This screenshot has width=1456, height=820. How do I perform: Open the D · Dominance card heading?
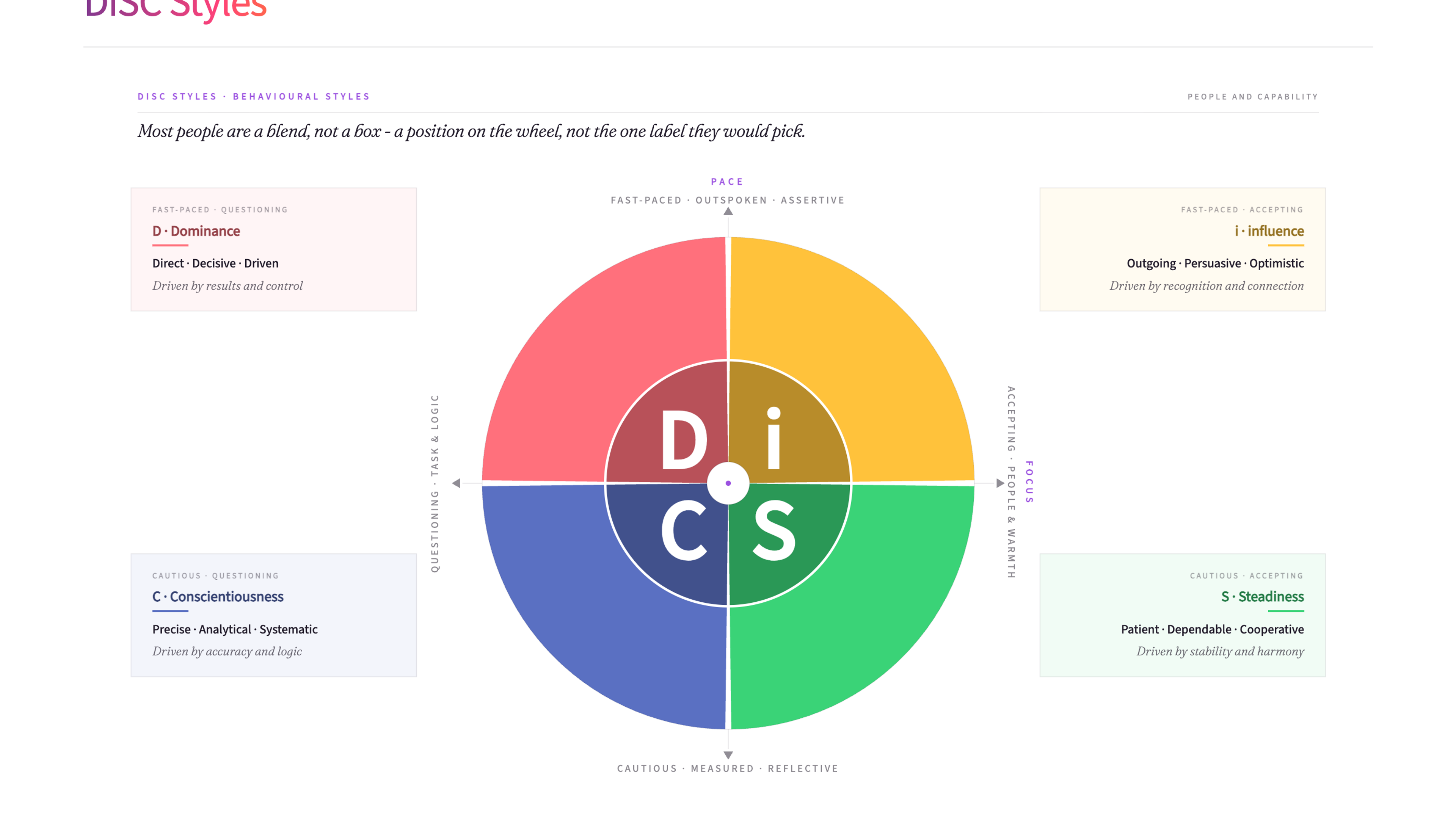tap(196, 231)
